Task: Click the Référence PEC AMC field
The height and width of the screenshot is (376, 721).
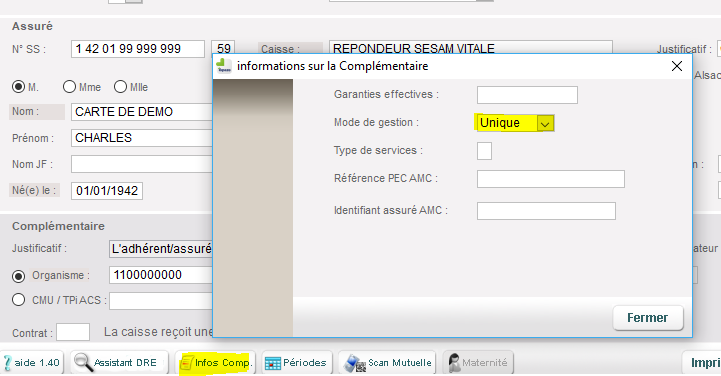Action: [550, 179]
